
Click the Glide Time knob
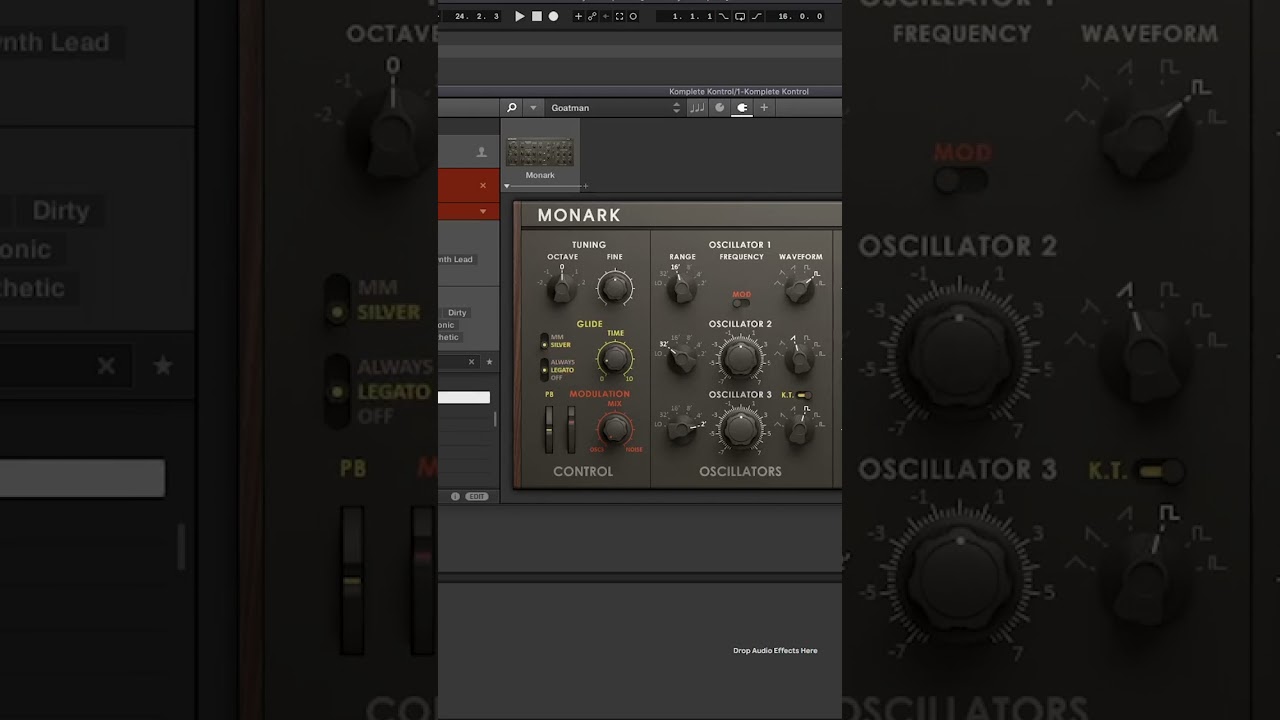[x=615, y=357]
